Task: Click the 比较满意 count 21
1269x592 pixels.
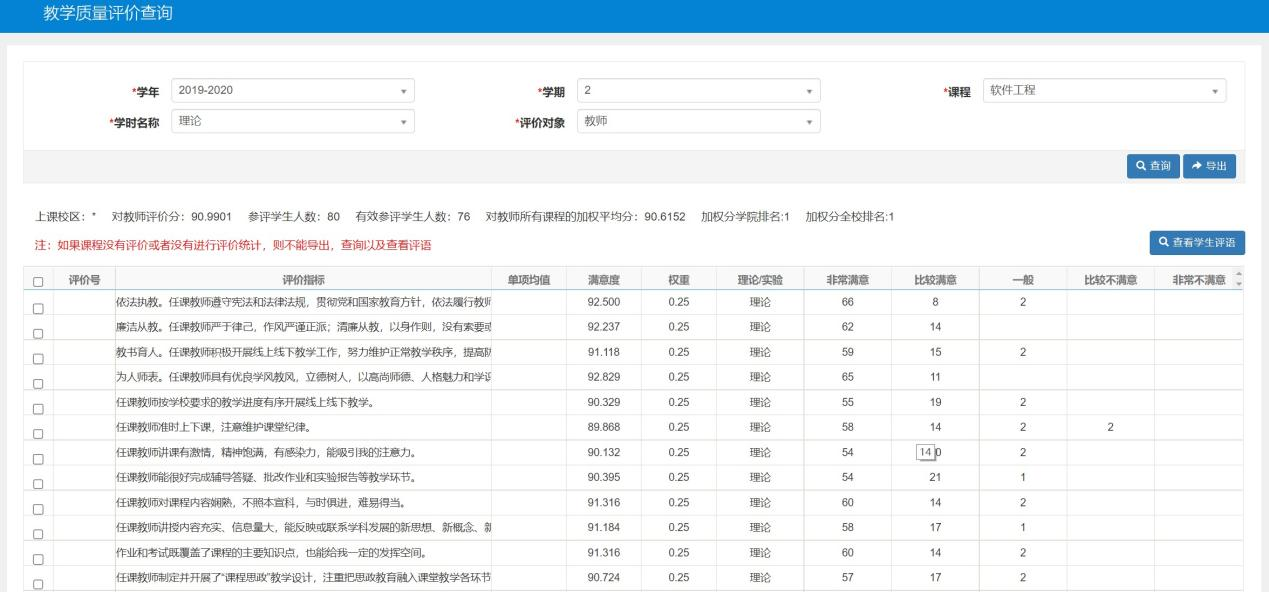Action: [935, 476]
